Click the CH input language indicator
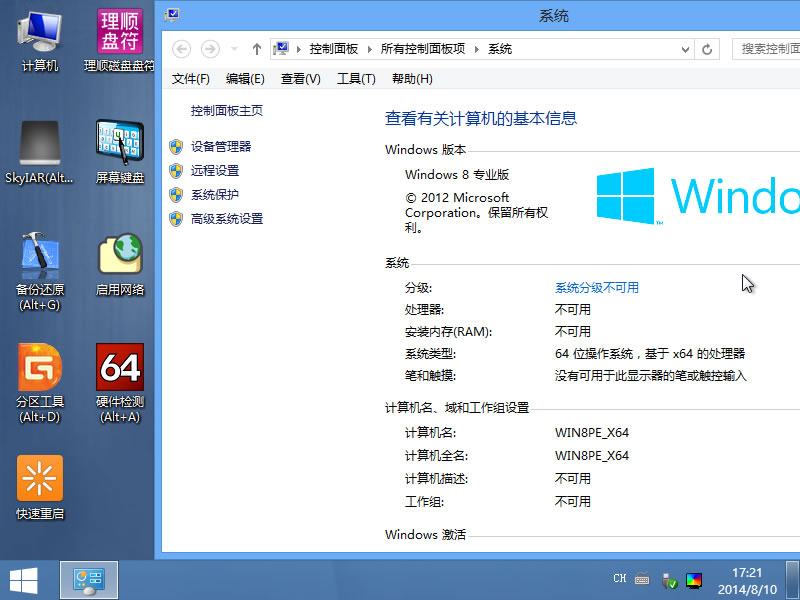 pyautogui.click(x=619, y=579)
